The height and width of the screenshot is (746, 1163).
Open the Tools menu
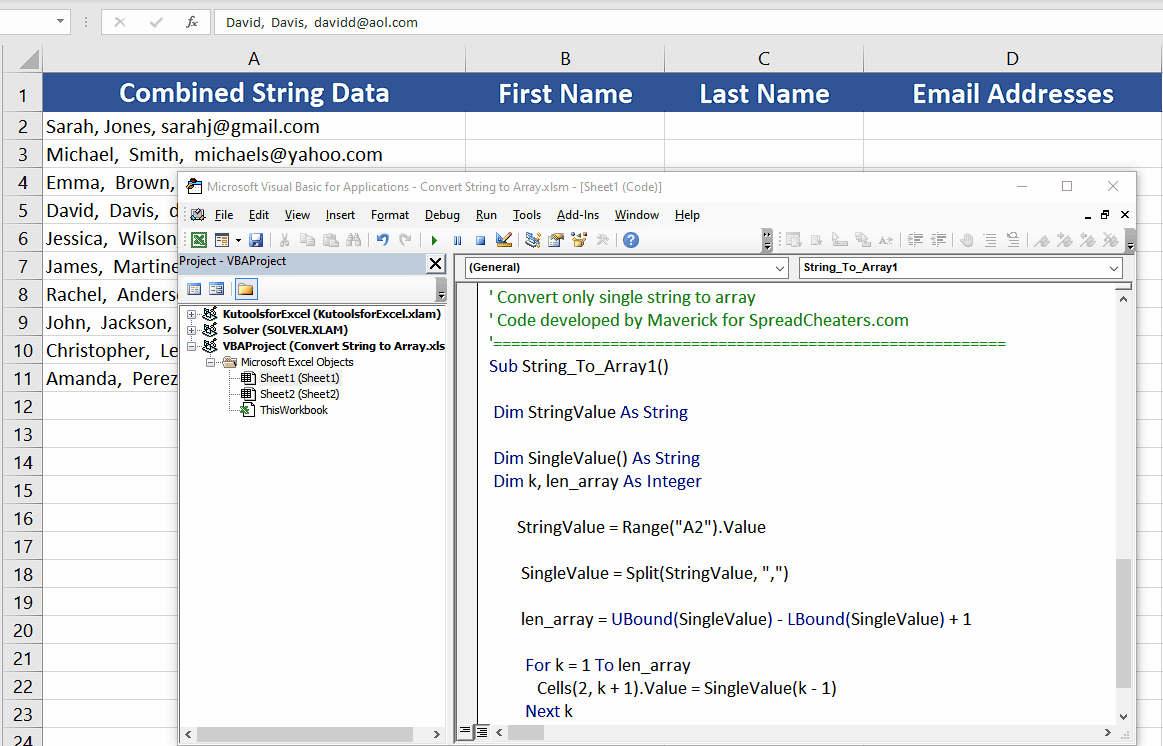pos(527,215)
